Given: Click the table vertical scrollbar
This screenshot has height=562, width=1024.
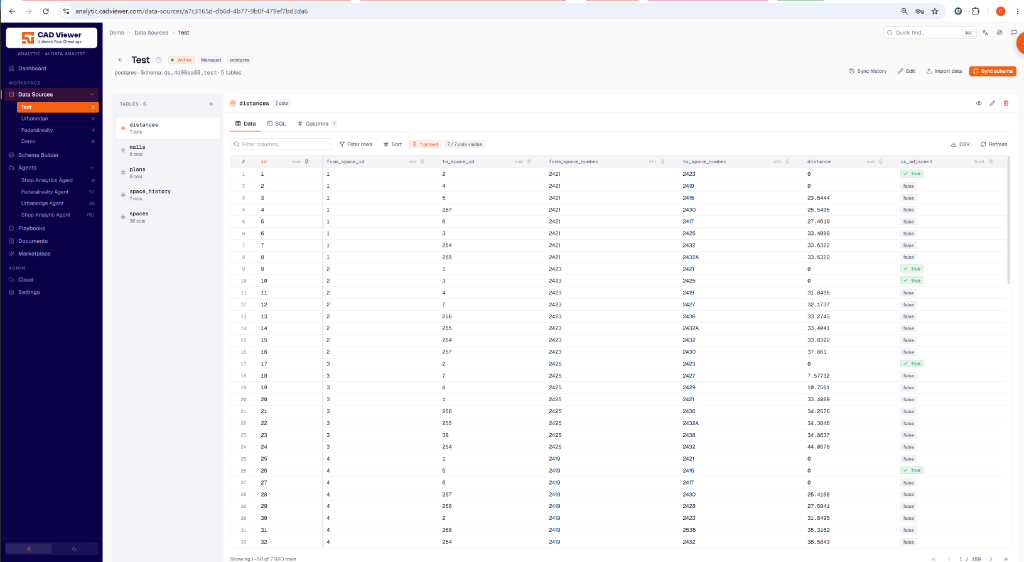Looking at the screenshot, I should pyautogui.click(x=1009, y=220).
